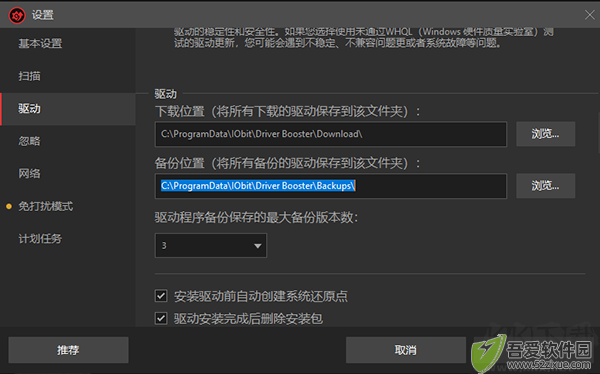This screenshot has height=374, width=600.
Task: Browse for the 下载位置 folder
Action: 545,134
